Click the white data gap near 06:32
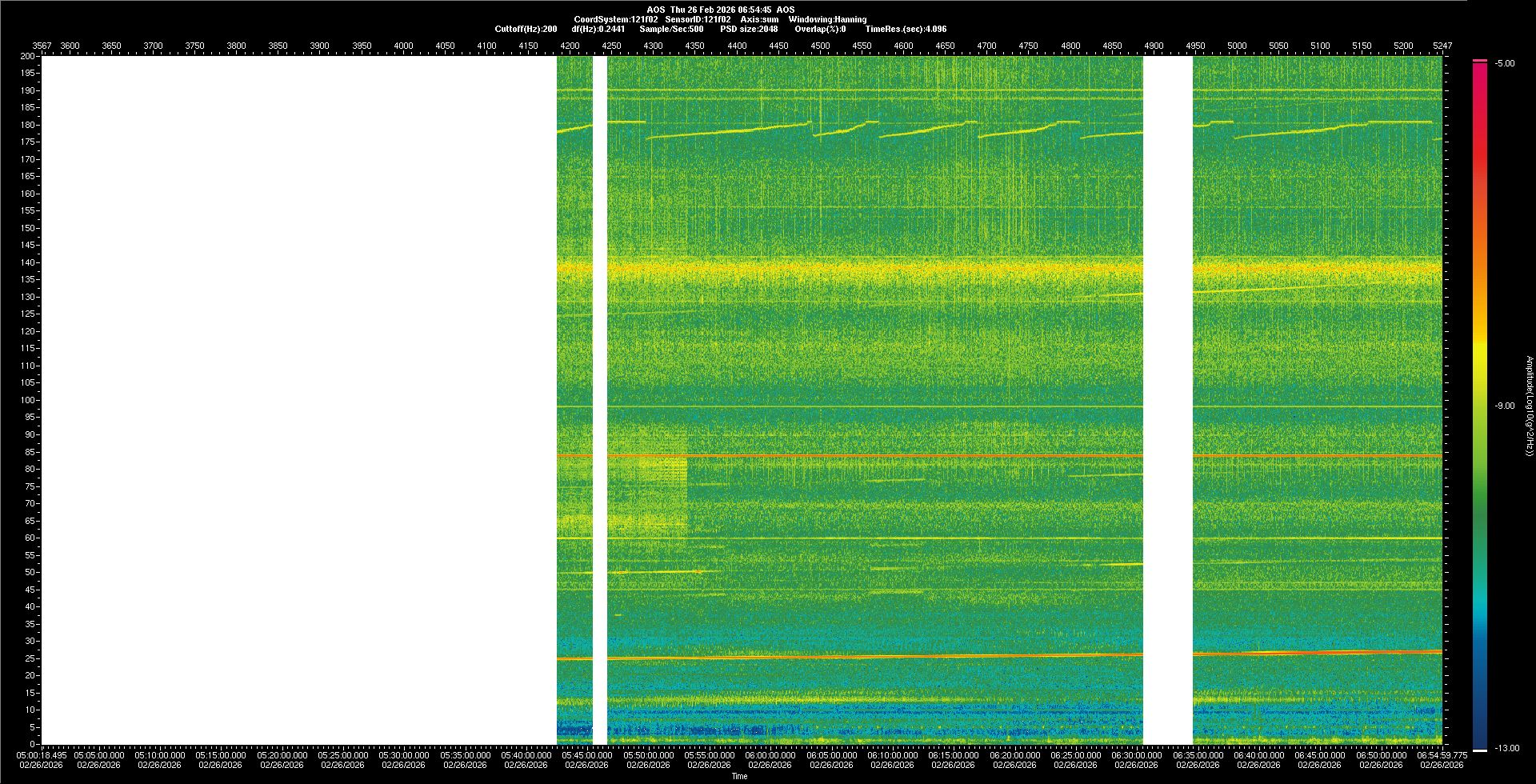 1167,400
